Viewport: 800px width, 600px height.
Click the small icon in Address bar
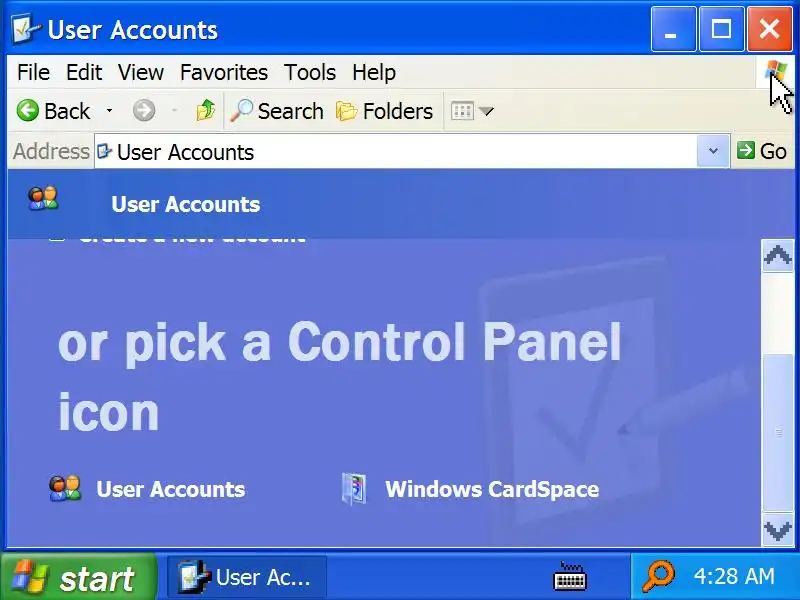pos(104,151)
